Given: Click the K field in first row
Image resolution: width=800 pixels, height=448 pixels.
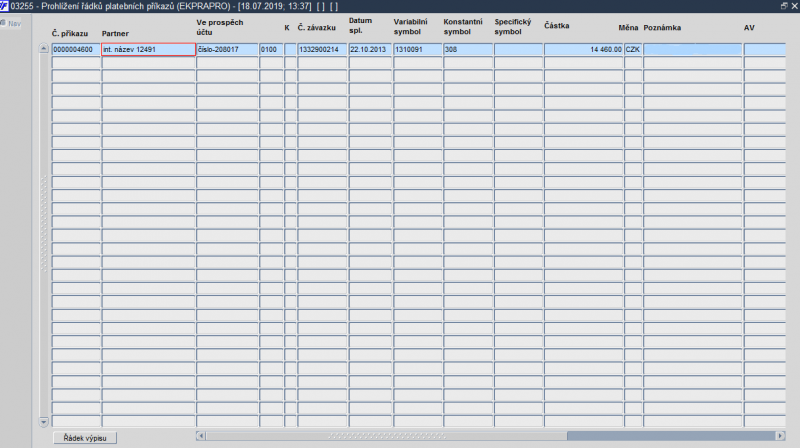Looking at the screenshot, I should [290, 49].
